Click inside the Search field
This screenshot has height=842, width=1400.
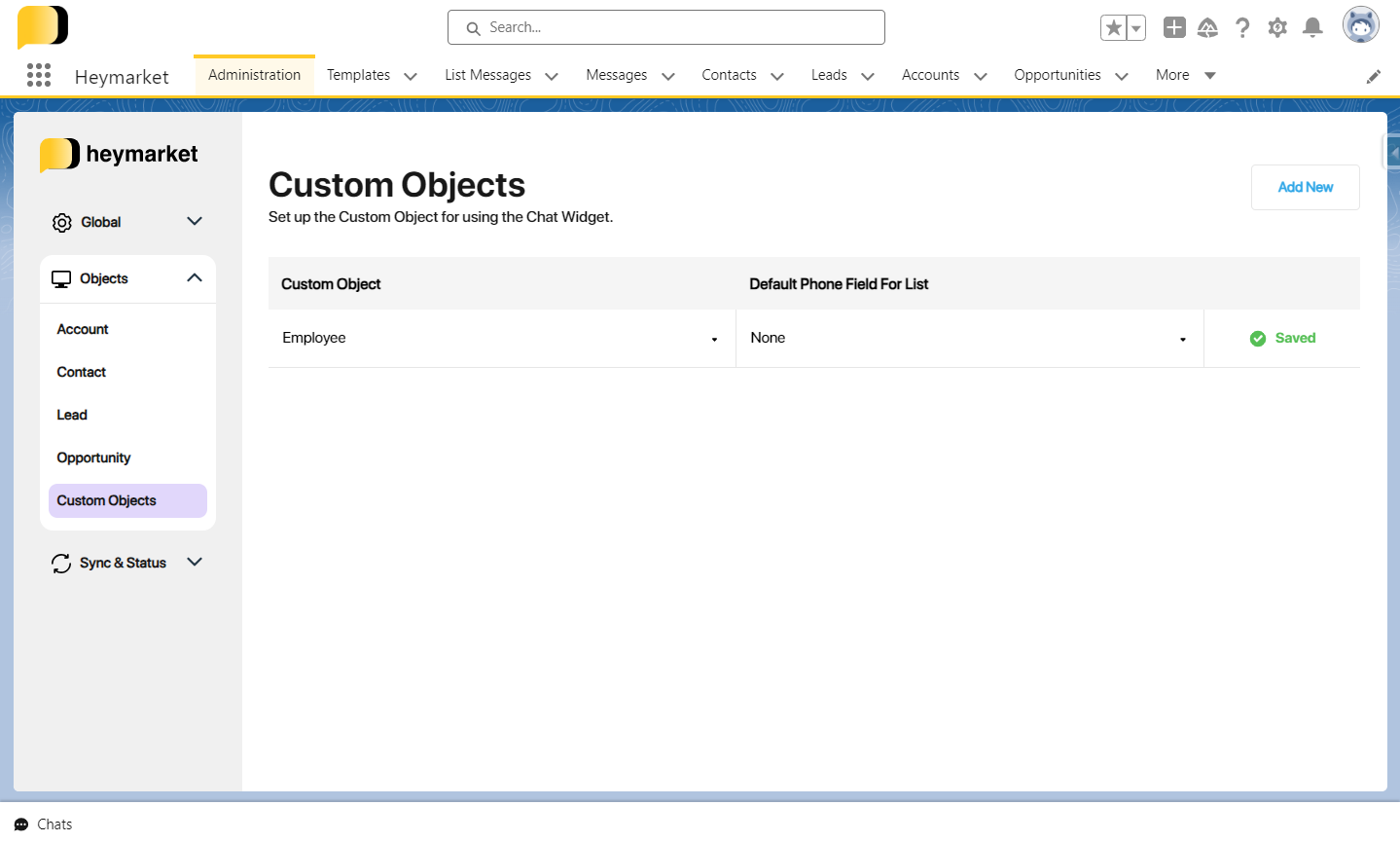click(x=666, y=27)
